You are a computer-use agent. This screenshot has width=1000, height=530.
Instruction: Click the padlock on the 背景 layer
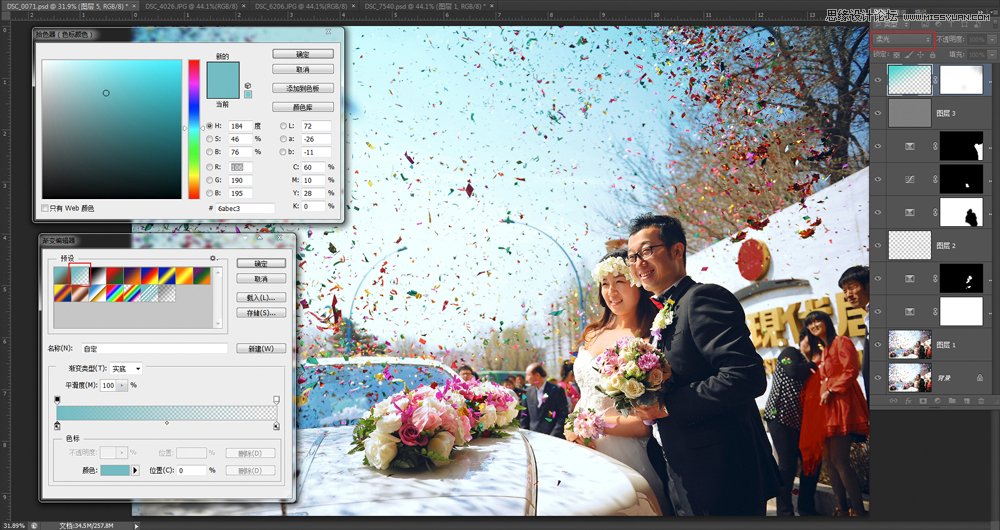pos(980,378)
